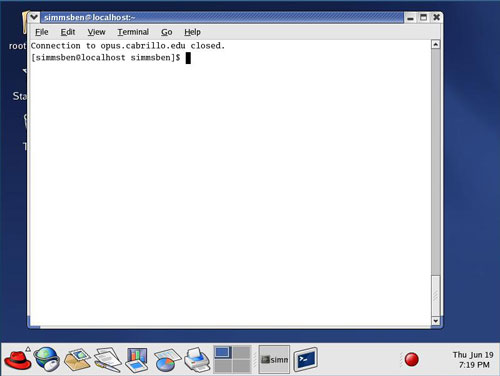
Task: Launch the word processor paper-and-pen icon
Action: (x=107, y=359)
